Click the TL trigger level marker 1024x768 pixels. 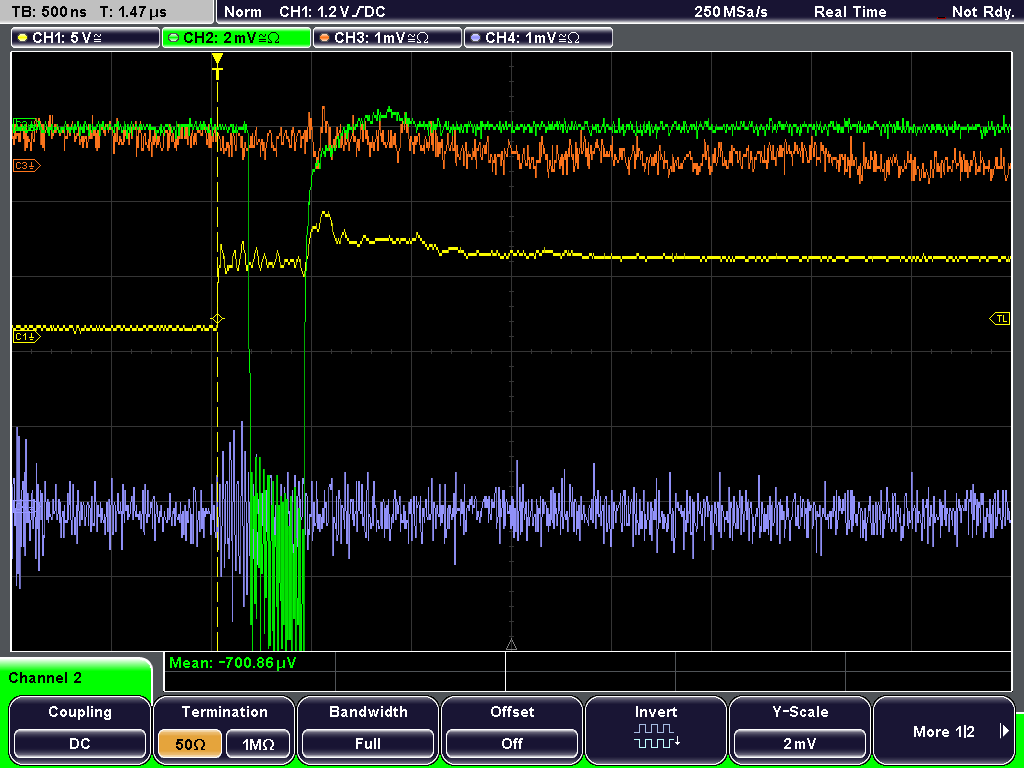pyautogui.click(x=1000, y=319)
